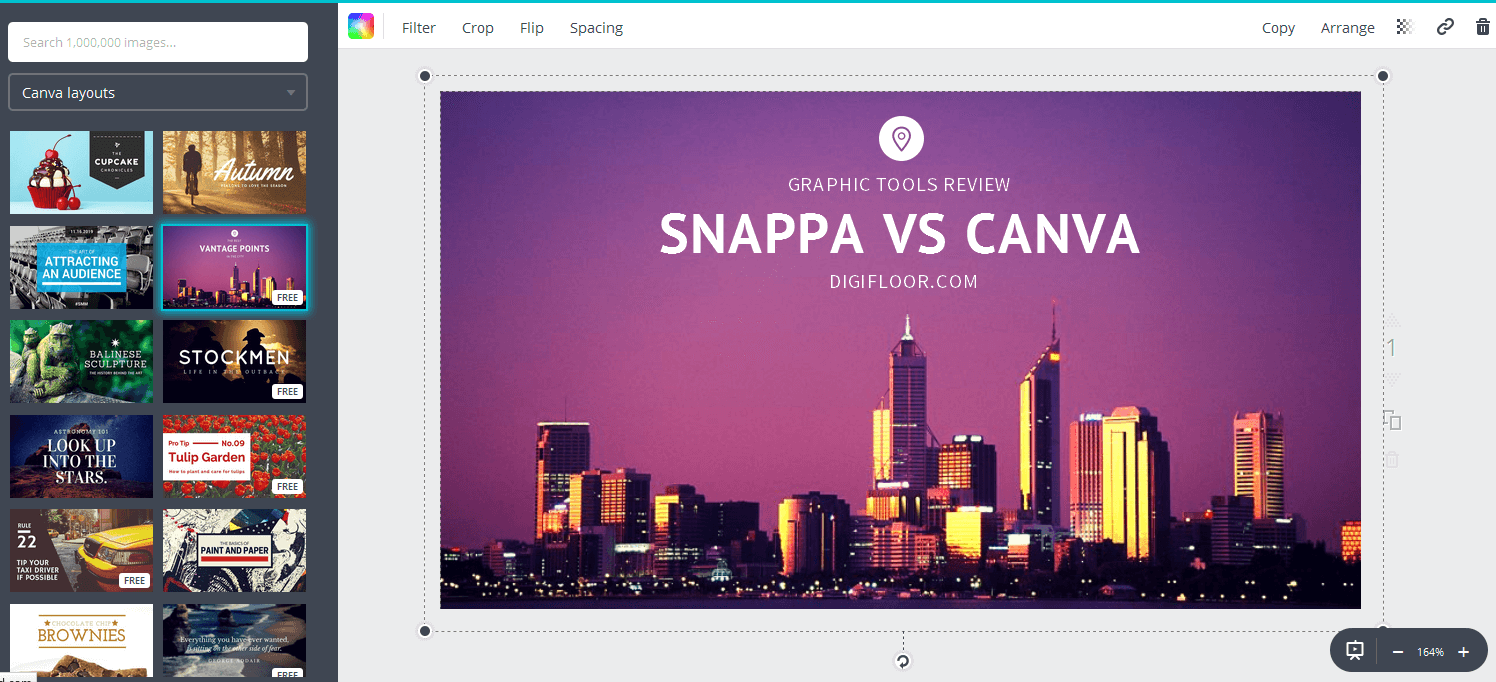This screenshot has width=1496, height=682.
Task: Select the 'GRAPHIC TOOLS REVIEW' text
Action: (x=899, y=185)
